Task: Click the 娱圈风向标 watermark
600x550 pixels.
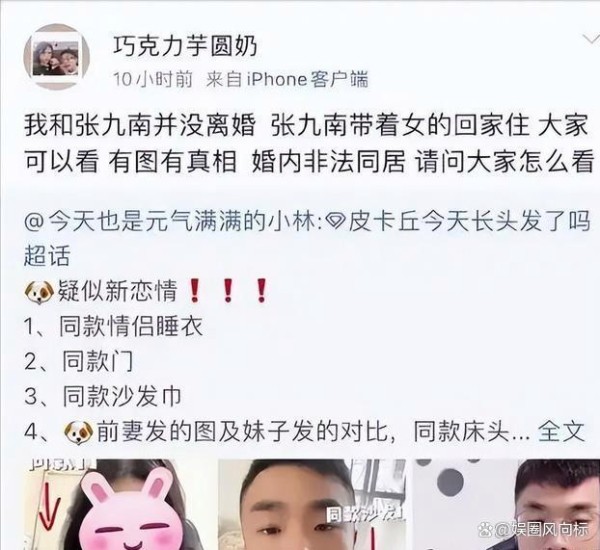Action: [x=542, y=530]
